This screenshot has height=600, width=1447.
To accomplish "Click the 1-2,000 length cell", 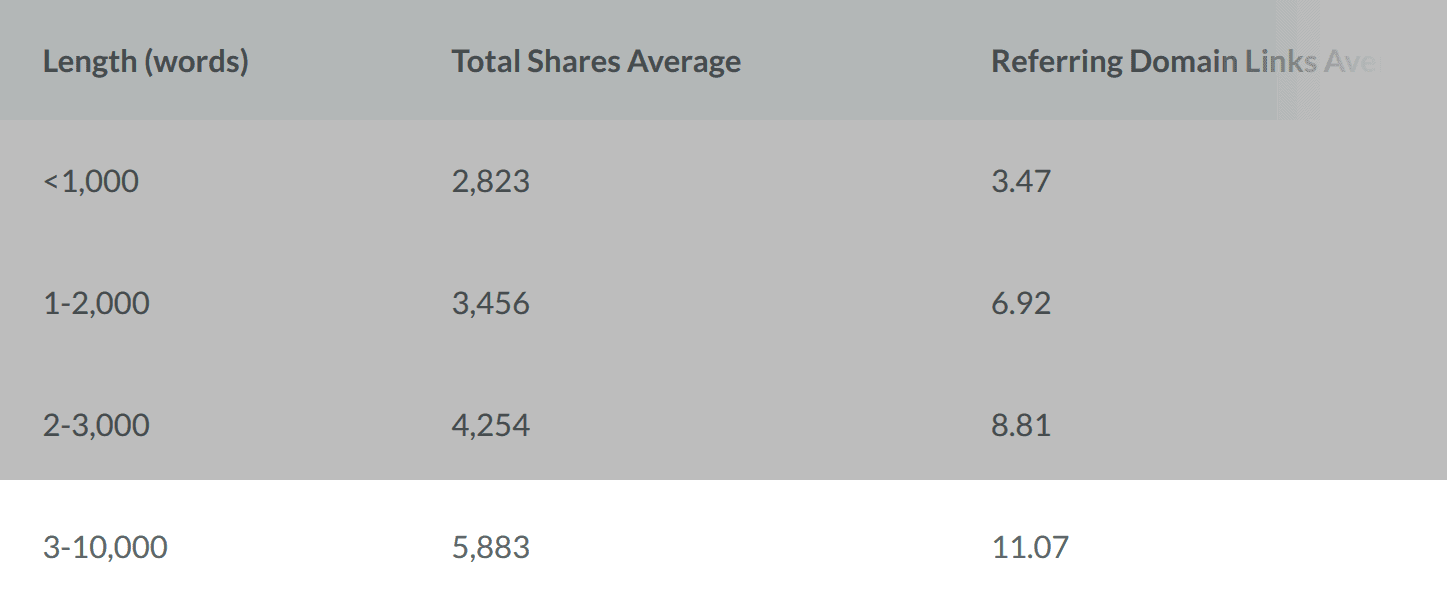I will [x=96, y=304].
